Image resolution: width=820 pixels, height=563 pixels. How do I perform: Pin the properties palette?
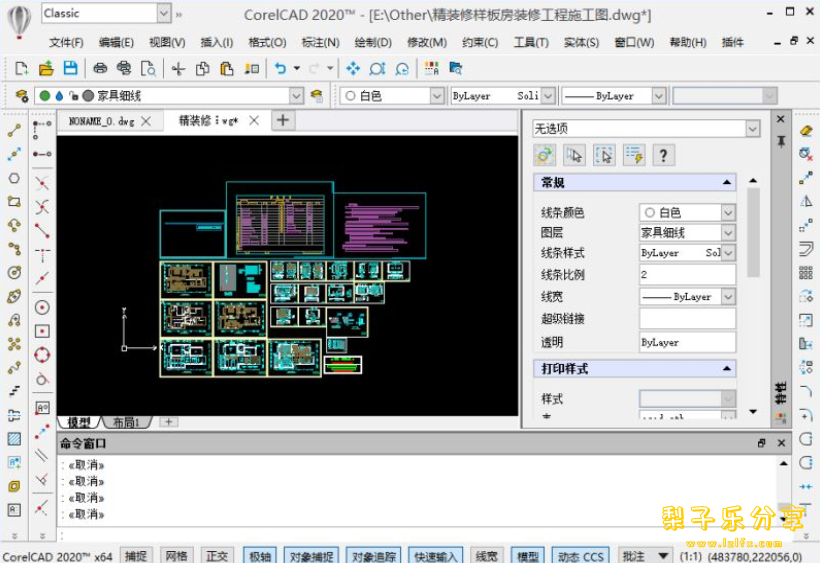(781, 142)
